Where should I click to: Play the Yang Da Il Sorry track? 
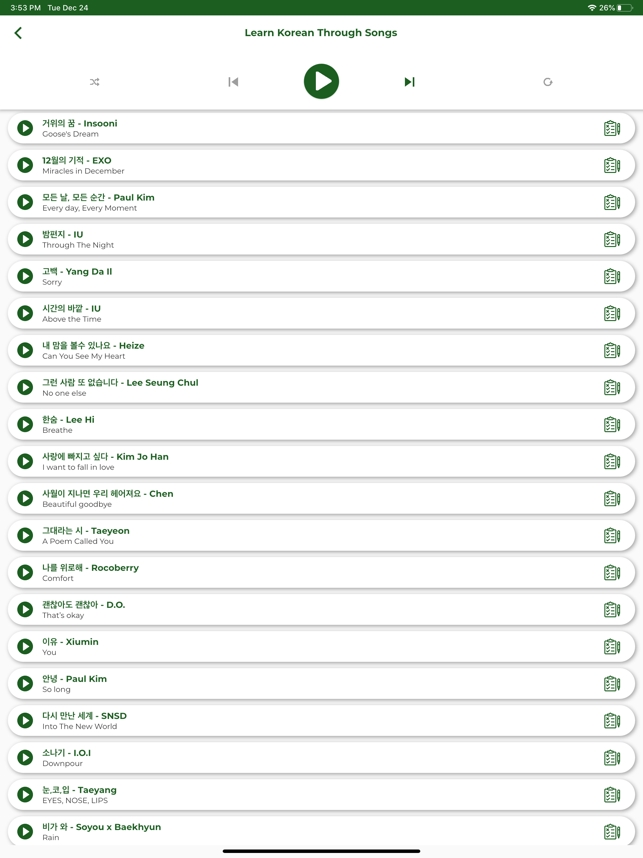(x=25, y=276)
